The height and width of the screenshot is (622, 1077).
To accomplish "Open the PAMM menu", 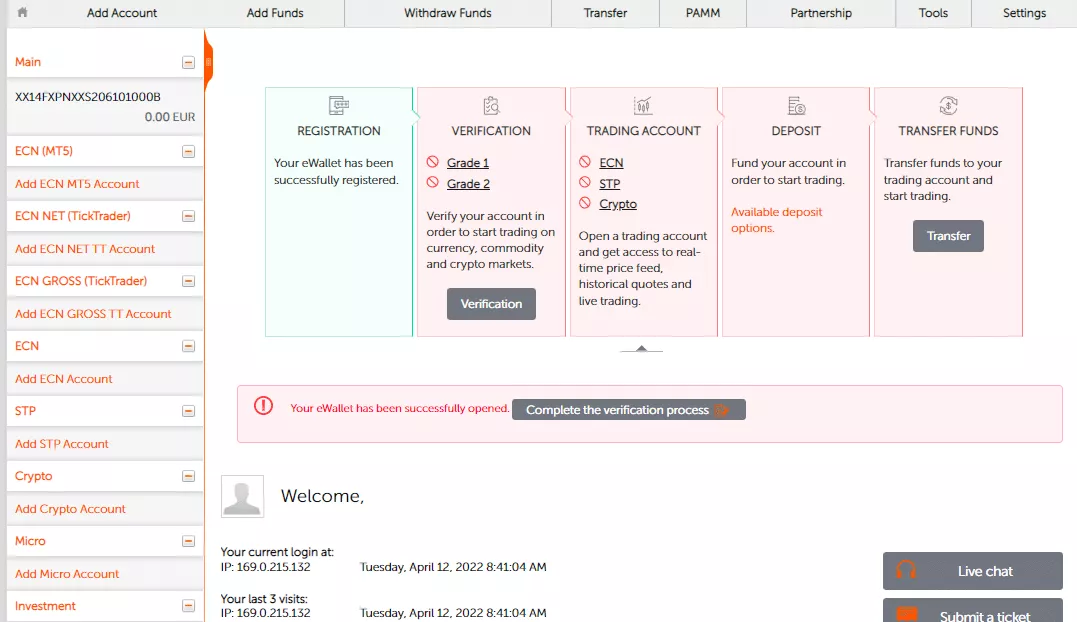I will coord(703,13).
